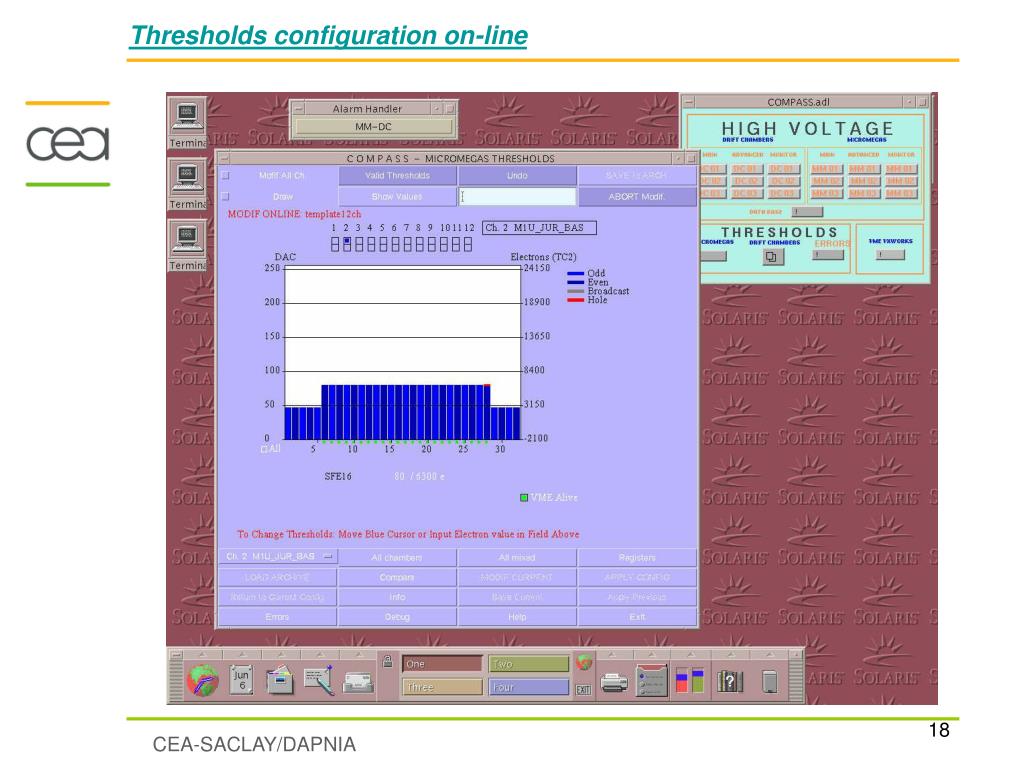Image resolution: width=1024 pixels, height=763 pixels.
Task: Click the Broadcast gray legend swatch
Action: pos(575,291)
